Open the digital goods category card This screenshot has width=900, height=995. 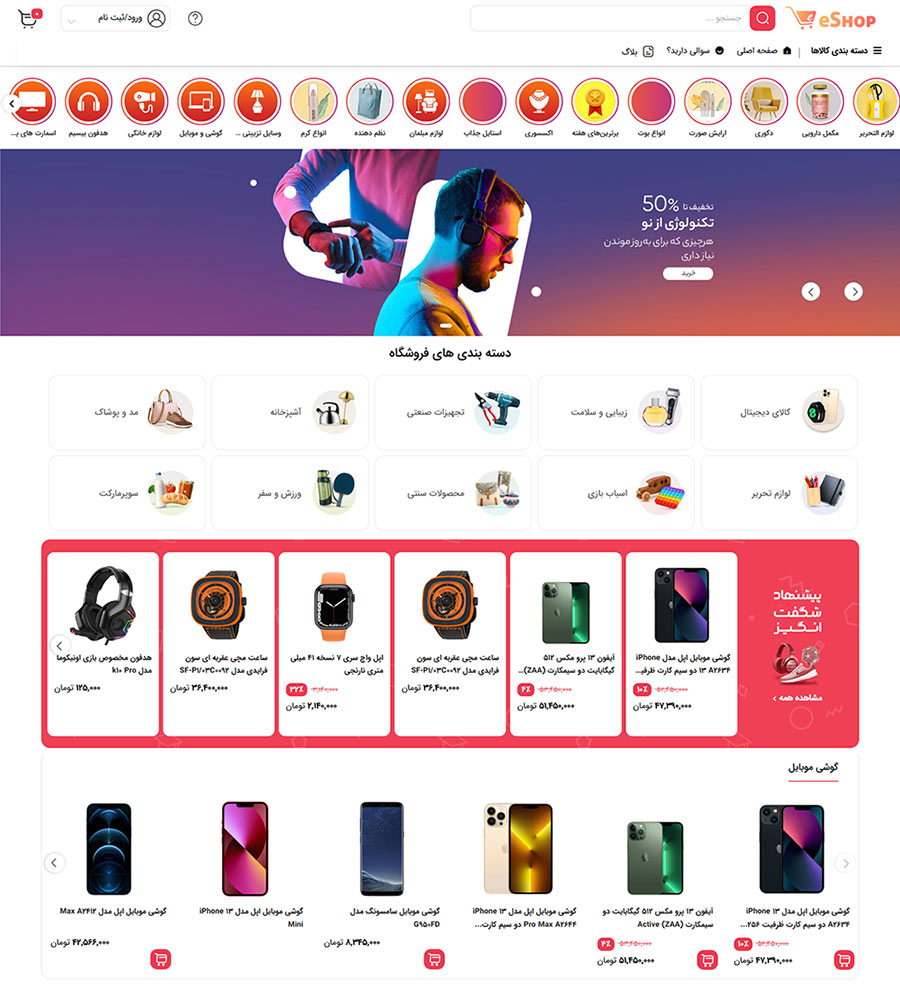(x=779, y=412)
